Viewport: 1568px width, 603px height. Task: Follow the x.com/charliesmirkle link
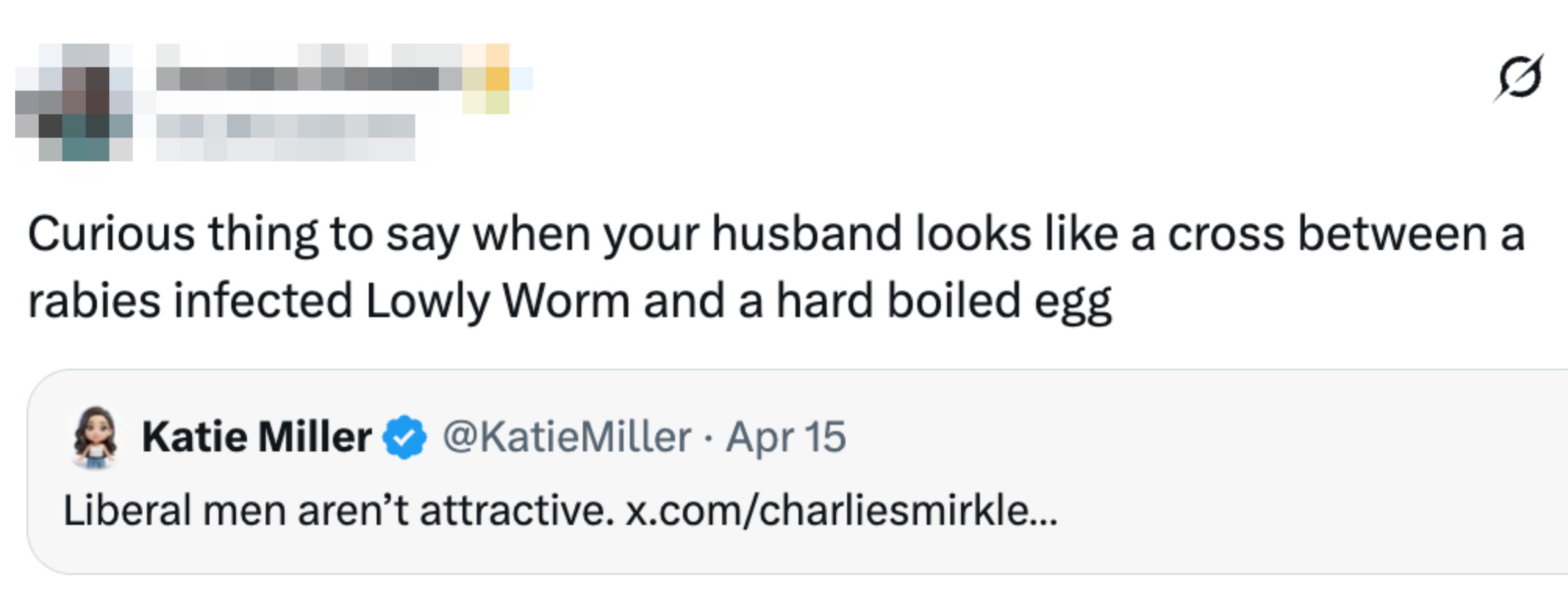click(841, 510)
